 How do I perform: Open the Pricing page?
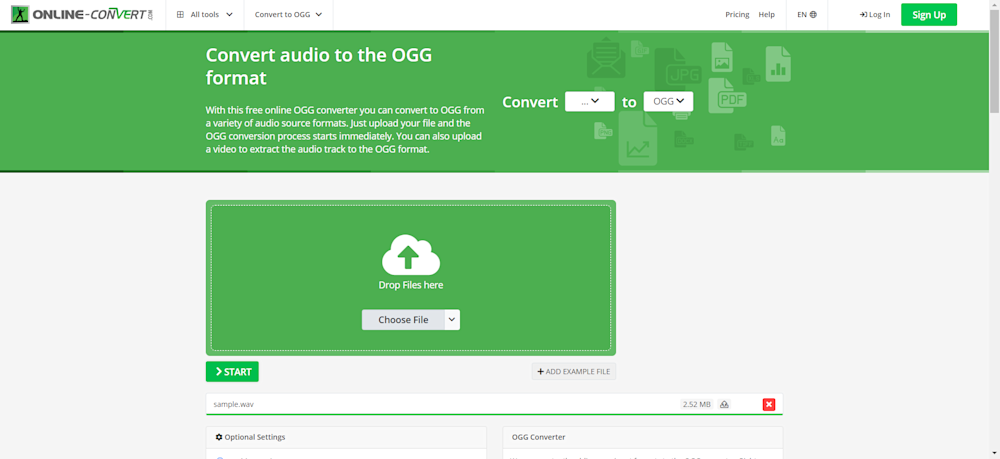pos(737,15)
